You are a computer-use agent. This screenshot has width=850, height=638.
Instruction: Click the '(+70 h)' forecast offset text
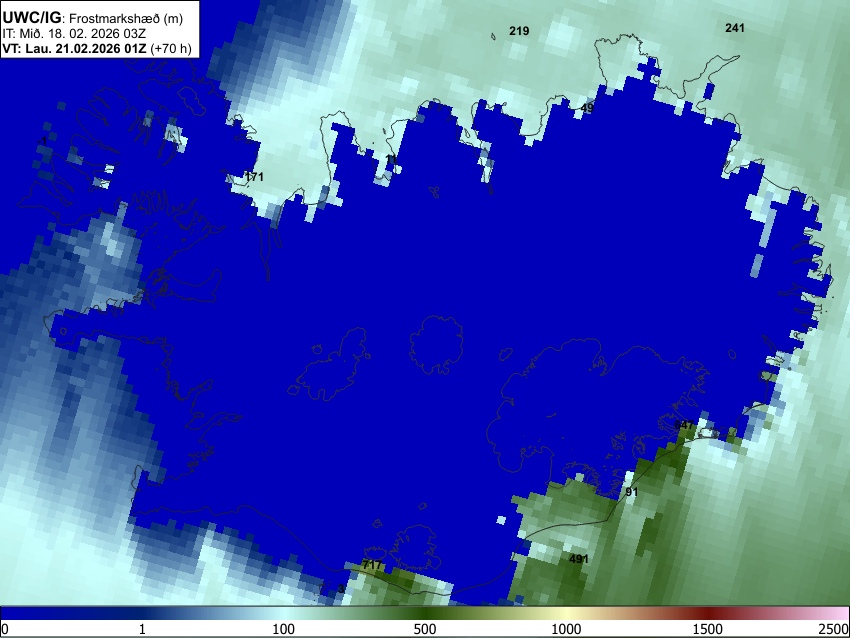(171, 48)
